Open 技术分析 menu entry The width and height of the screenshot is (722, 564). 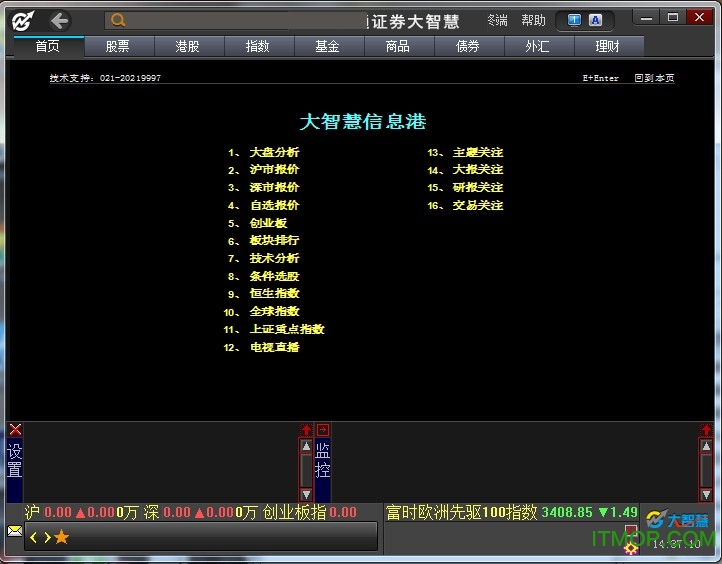coord(274,258)
